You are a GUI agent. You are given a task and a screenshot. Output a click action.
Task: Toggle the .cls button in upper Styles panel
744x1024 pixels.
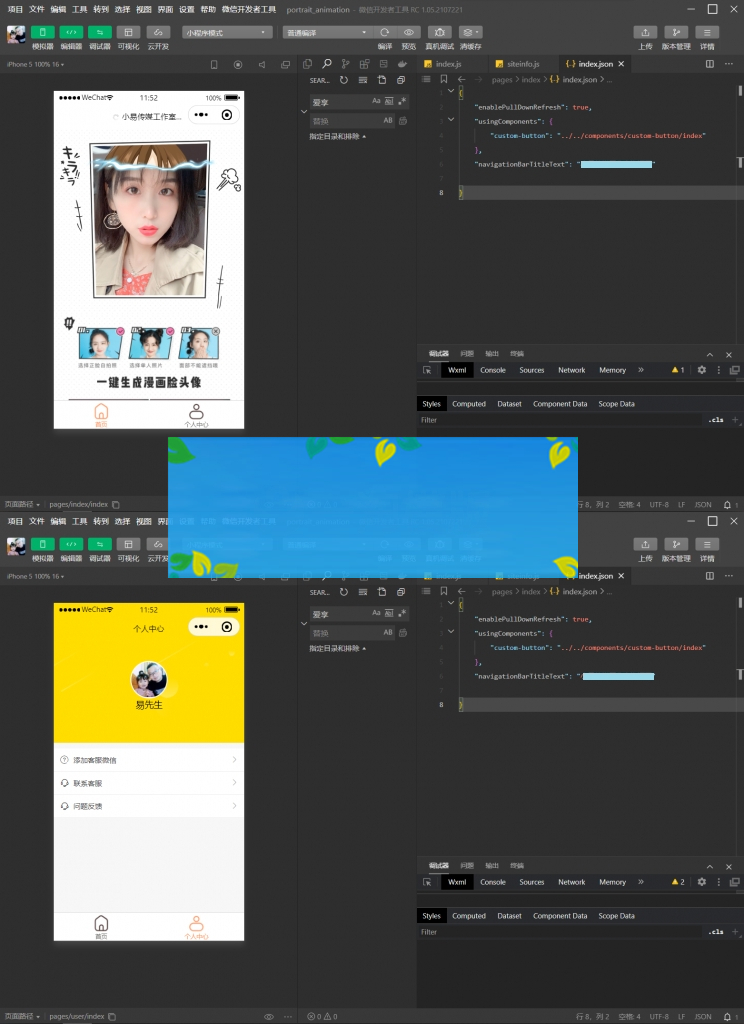pyautogui.click(x=715, y=420)
